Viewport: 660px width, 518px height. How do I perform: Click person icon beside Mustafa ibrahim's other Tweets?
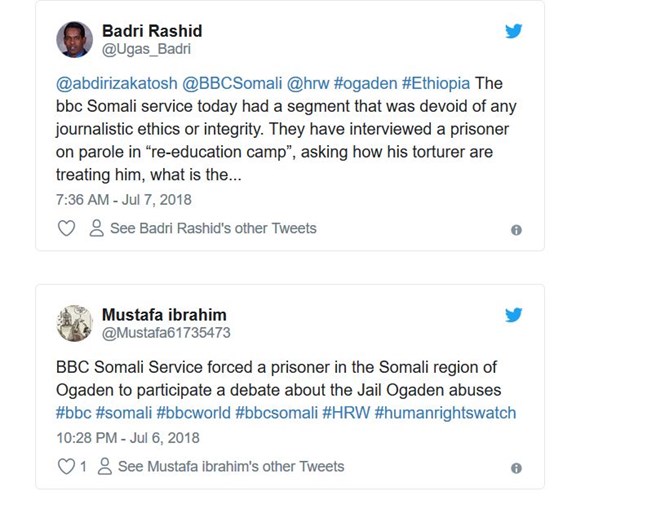pos(104,467)
